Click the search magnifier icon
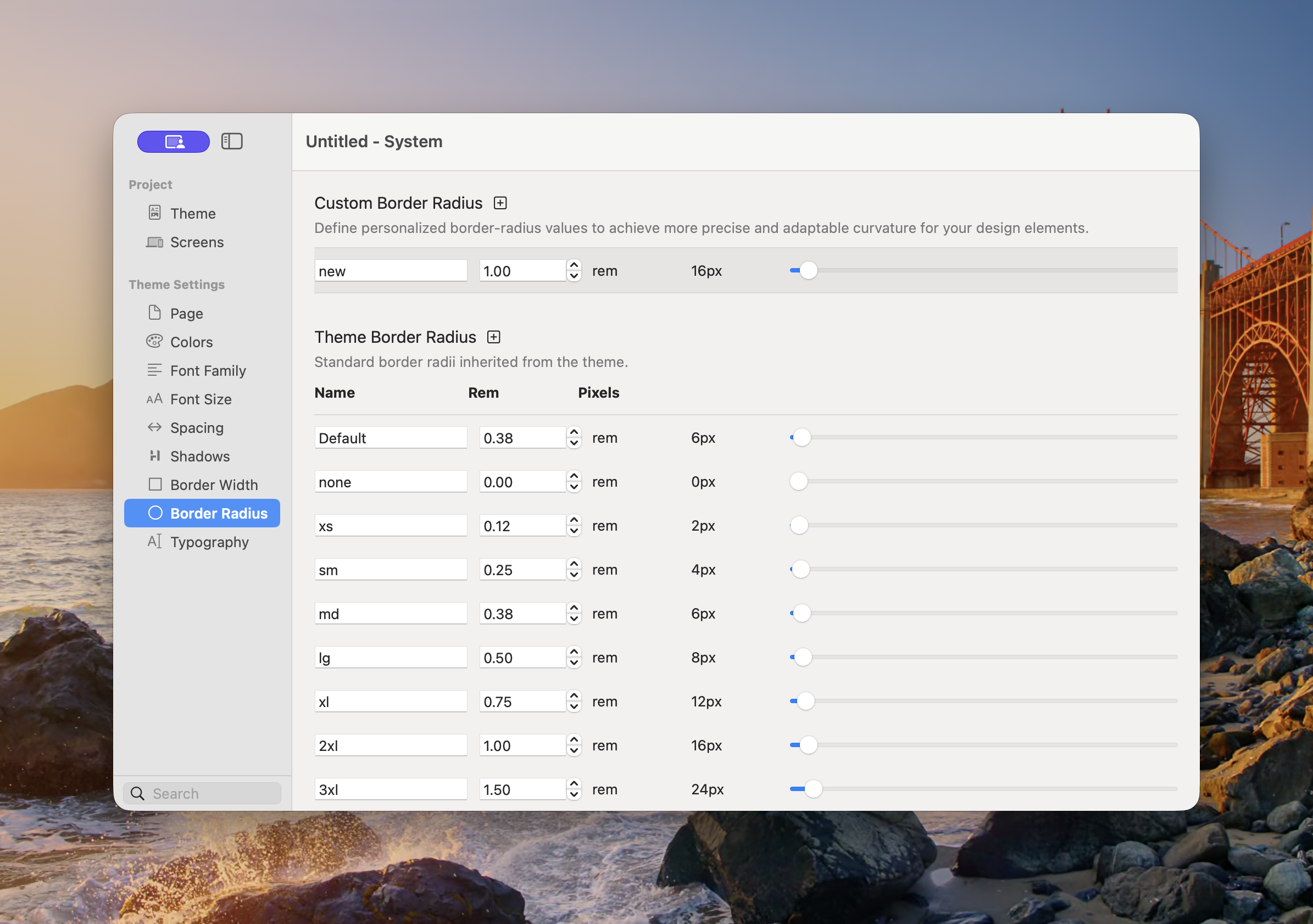The image size is (1313, 924). click(137, 793)
